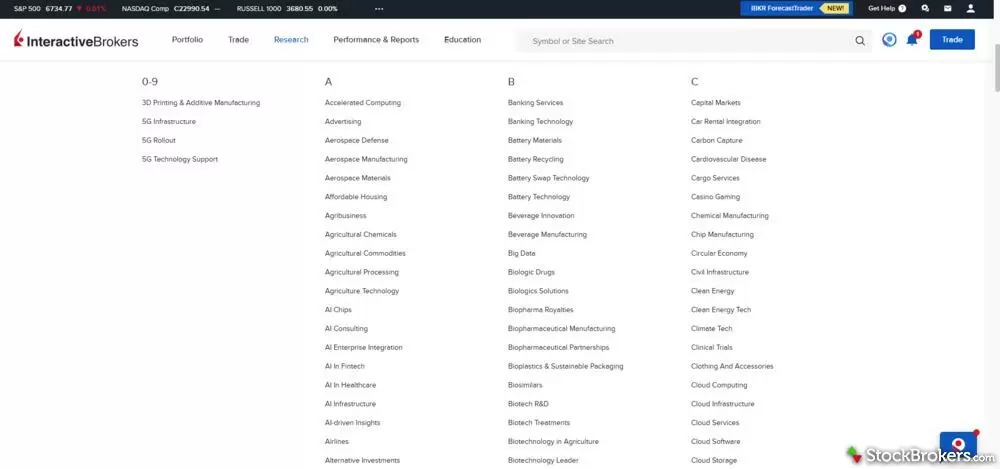Select the Airlines theme
1000x469 pixels.
click(x=337, y=442)
